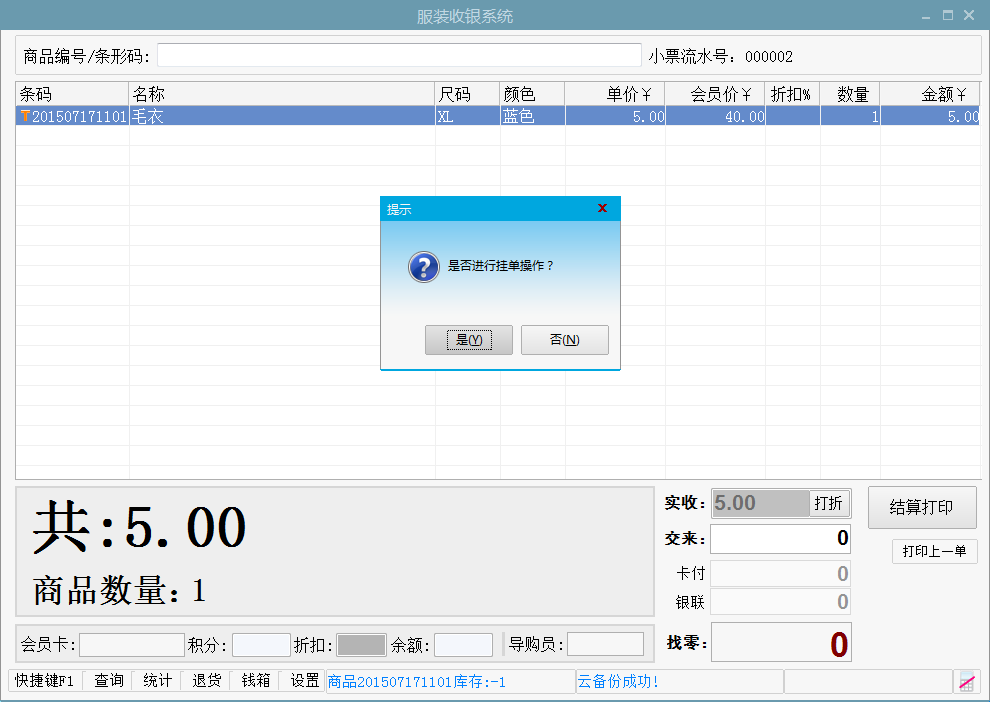
Task: Click the 交来 amount input field
Action: tap(780, 538)
